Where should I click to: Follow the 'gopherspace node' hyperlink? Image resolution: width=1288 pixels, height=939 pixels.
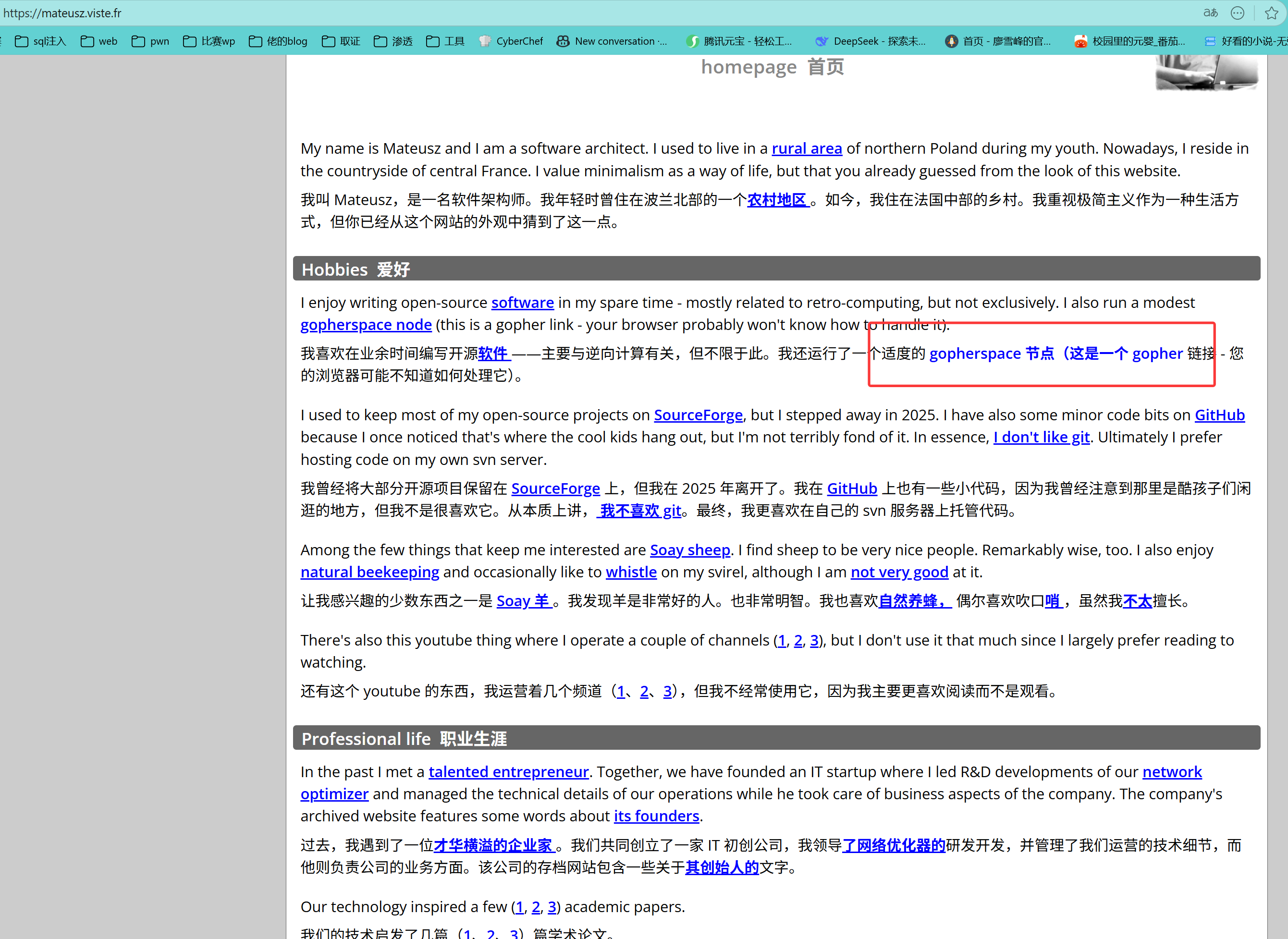pyautogui.click(x=366, y=325)
